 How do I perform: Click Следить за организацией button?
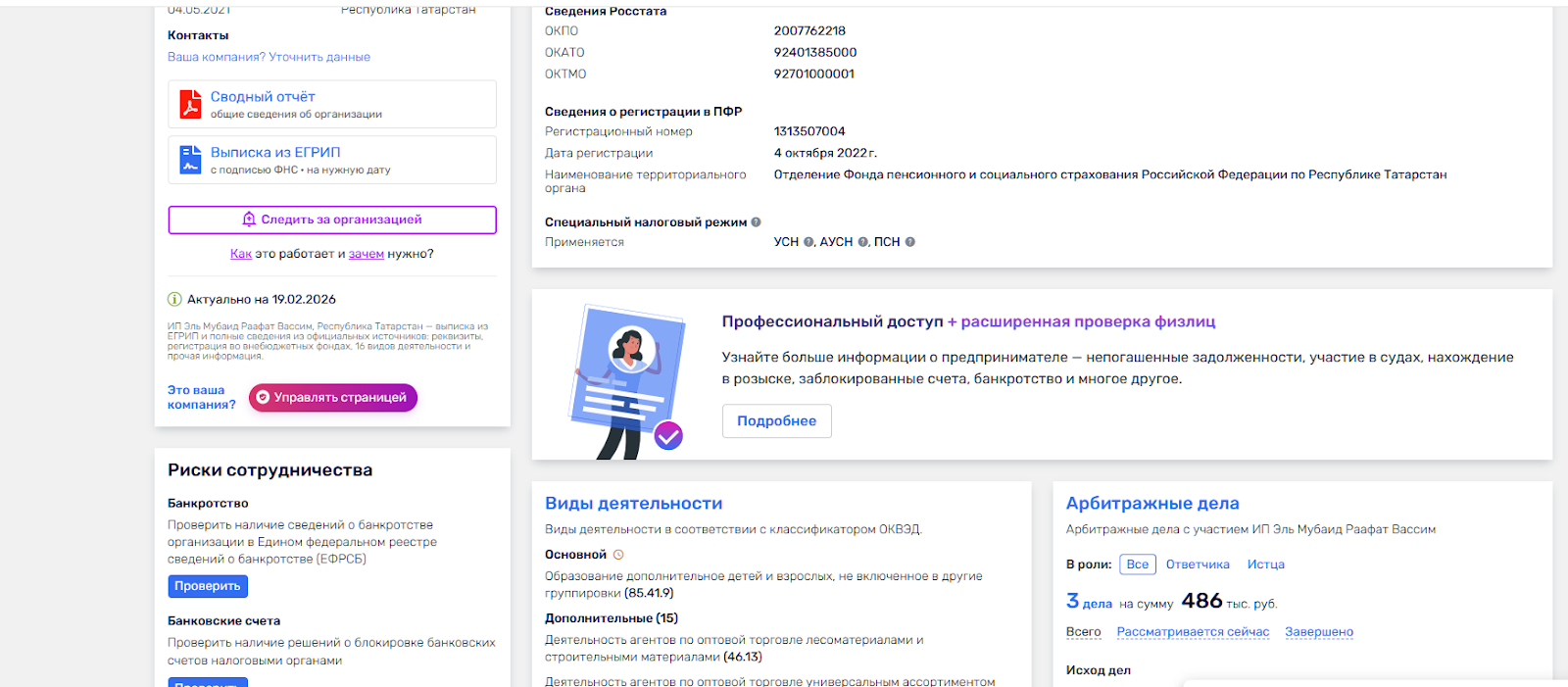pyautogui.click(x=332, y=220)
